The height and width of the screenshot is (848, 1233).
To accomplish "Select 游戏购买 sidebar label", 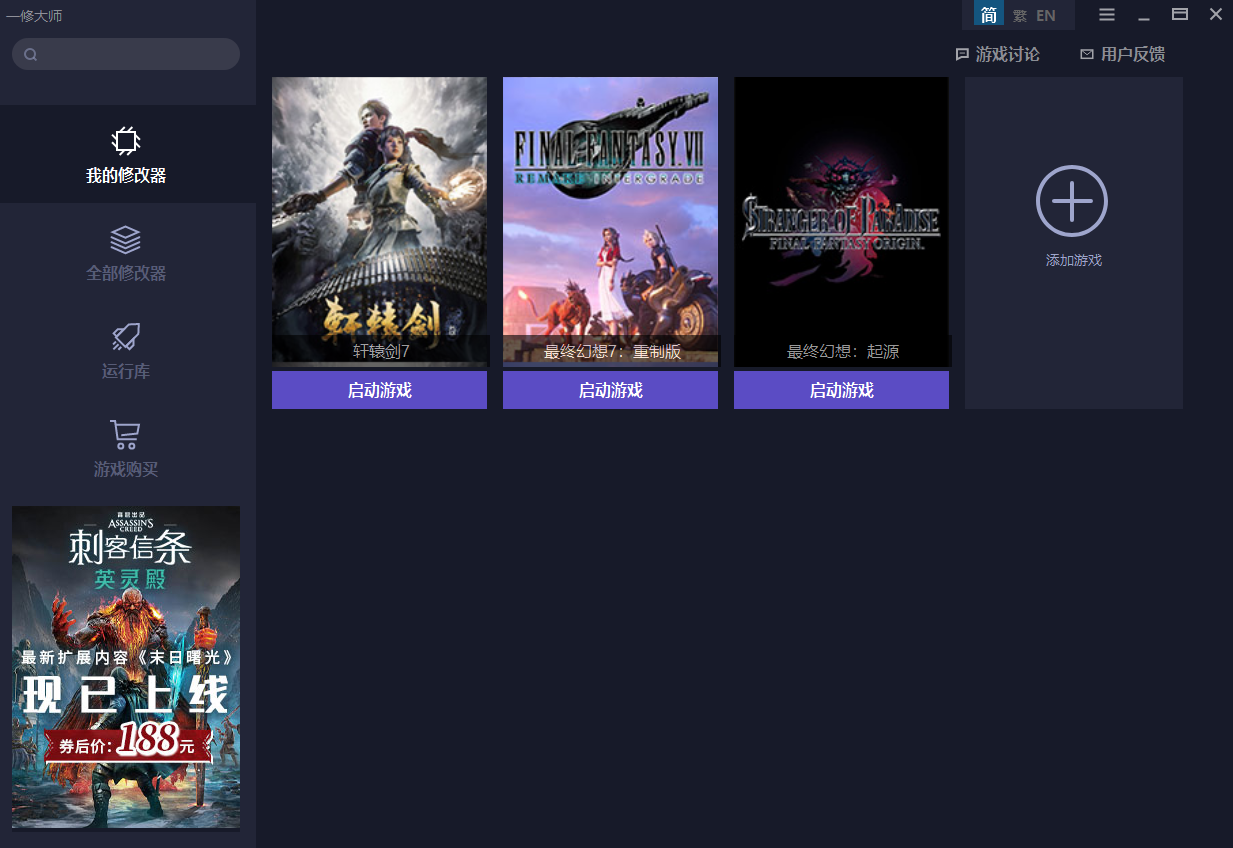I will [126, 470].
